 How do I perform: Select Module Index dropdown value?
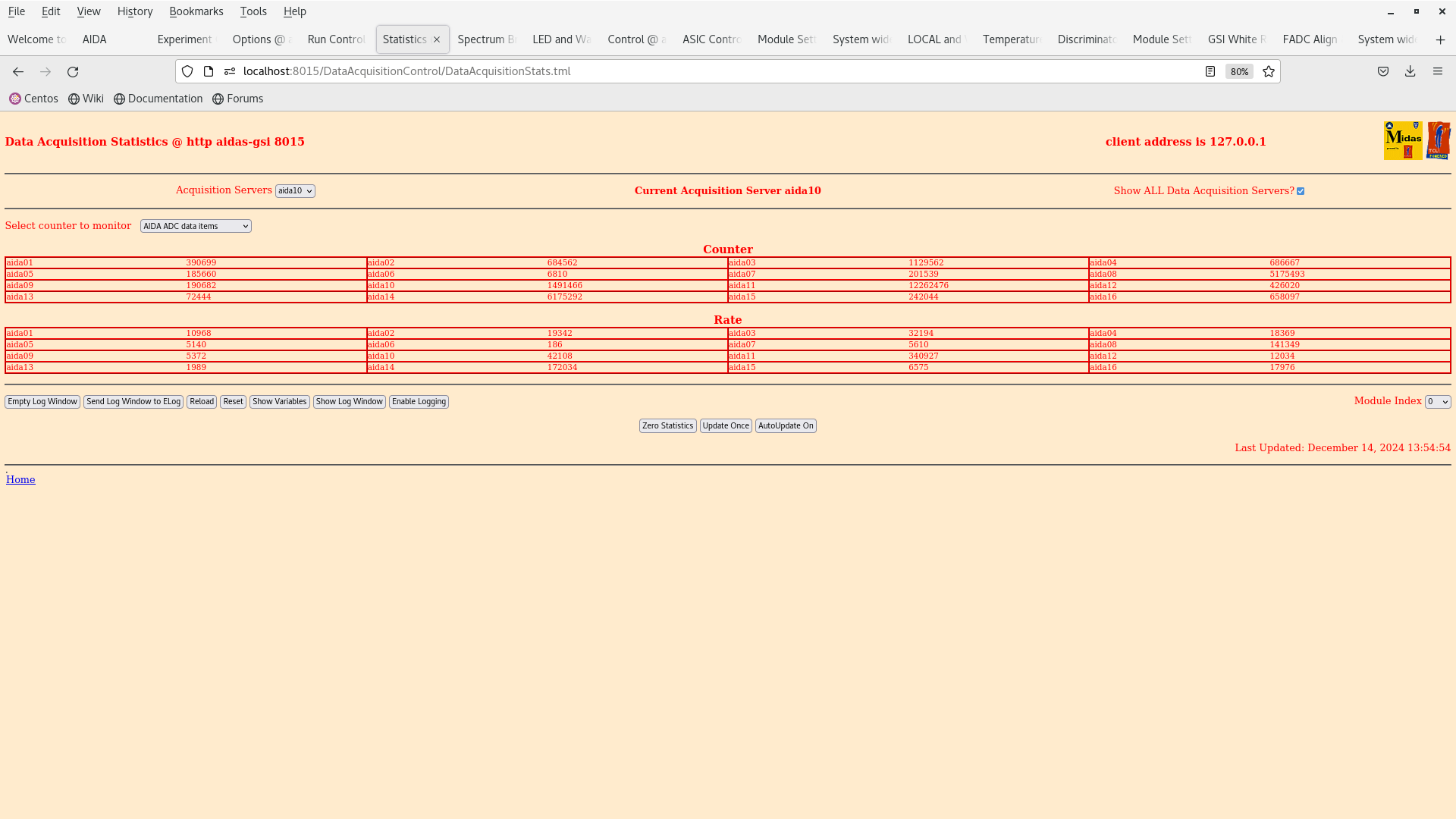pyautogui.click(x=1437, y=401)
